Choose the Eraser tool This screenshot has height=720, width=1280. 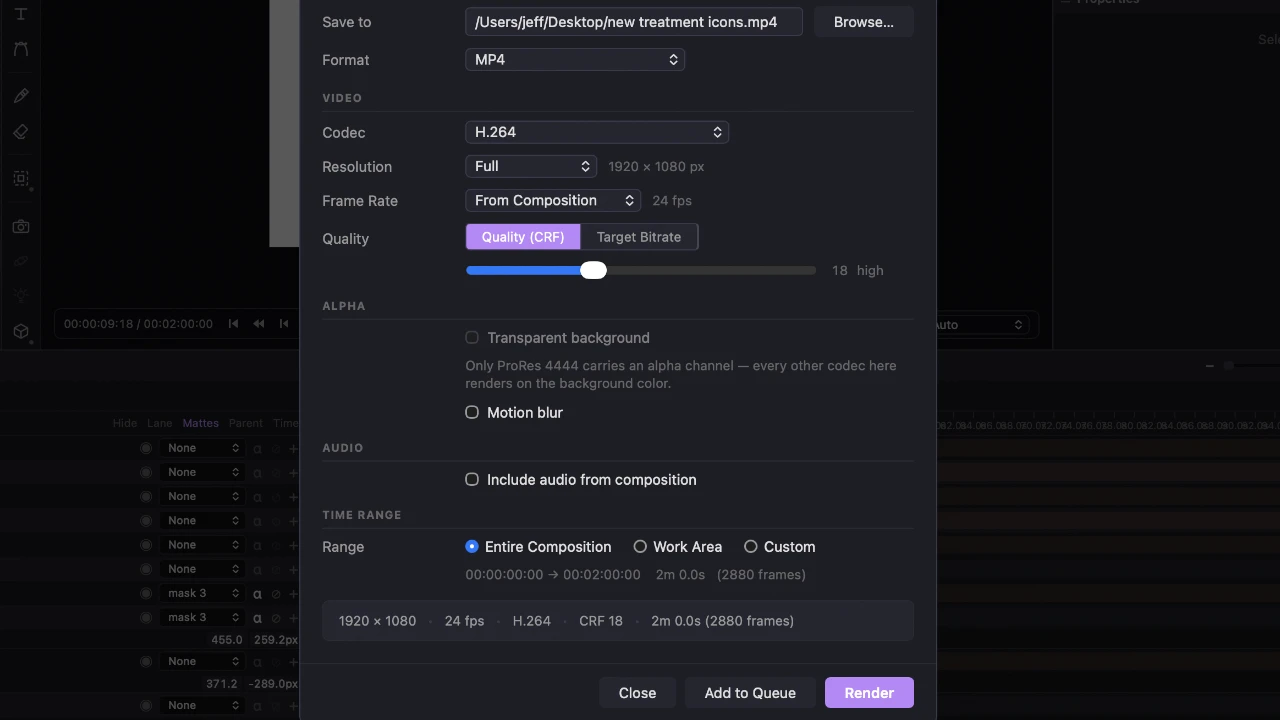21,132
